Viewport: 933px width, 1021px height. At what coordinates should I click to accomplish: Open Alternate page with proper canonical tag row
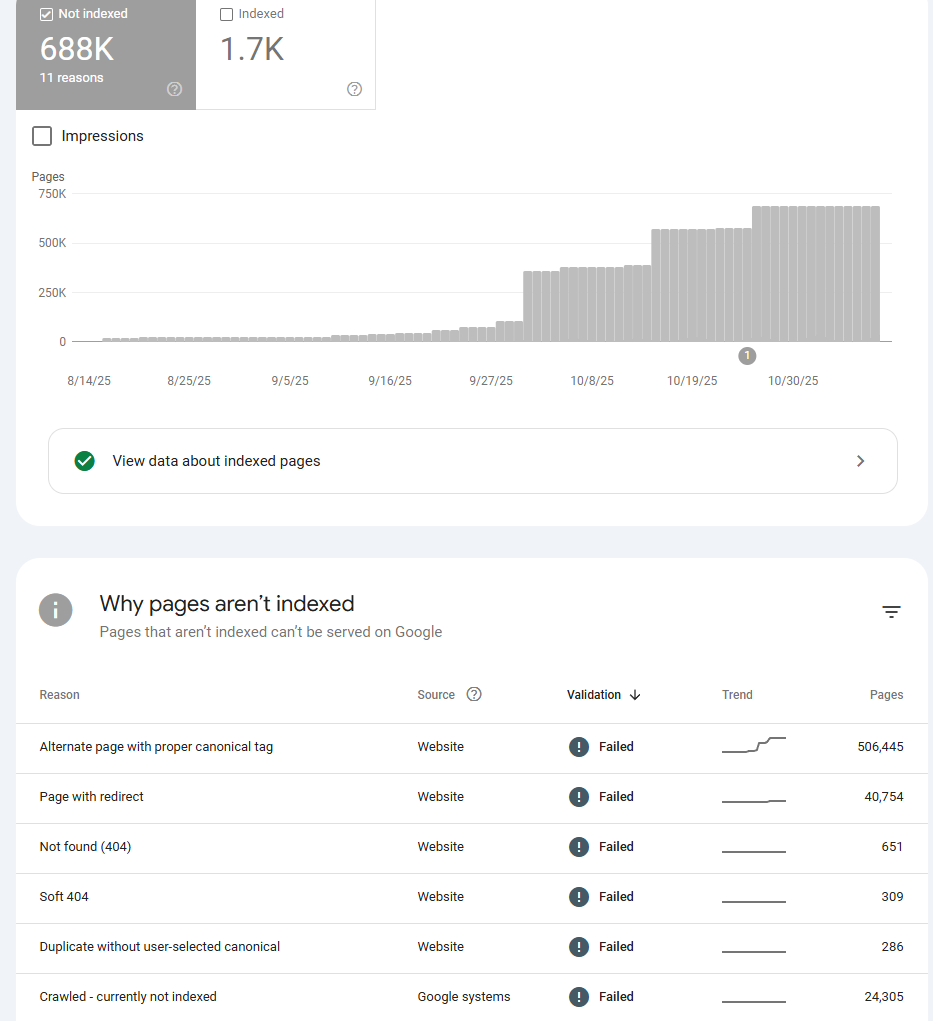[156, 747]
